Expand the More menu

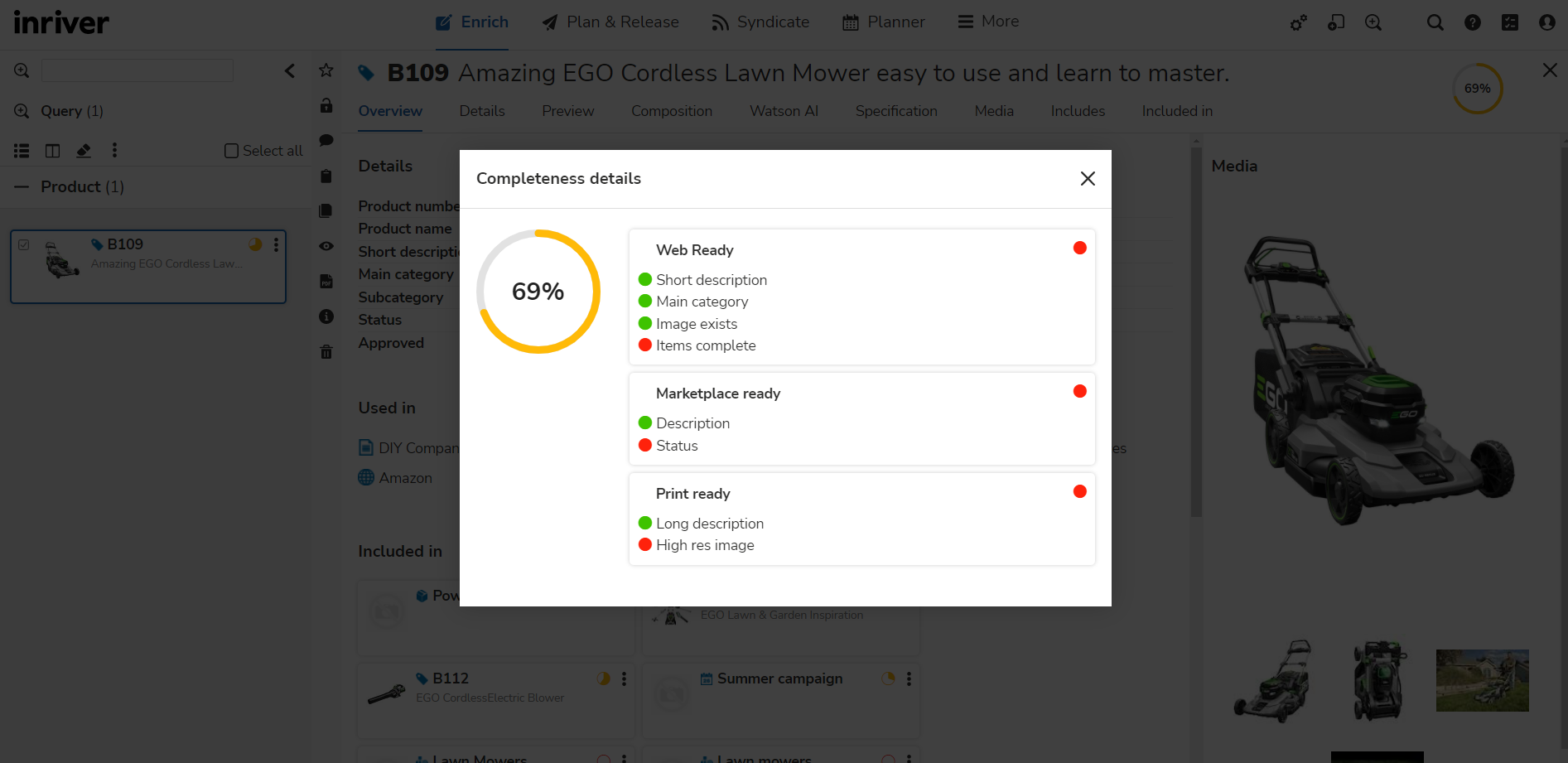[x=988, y=22]
